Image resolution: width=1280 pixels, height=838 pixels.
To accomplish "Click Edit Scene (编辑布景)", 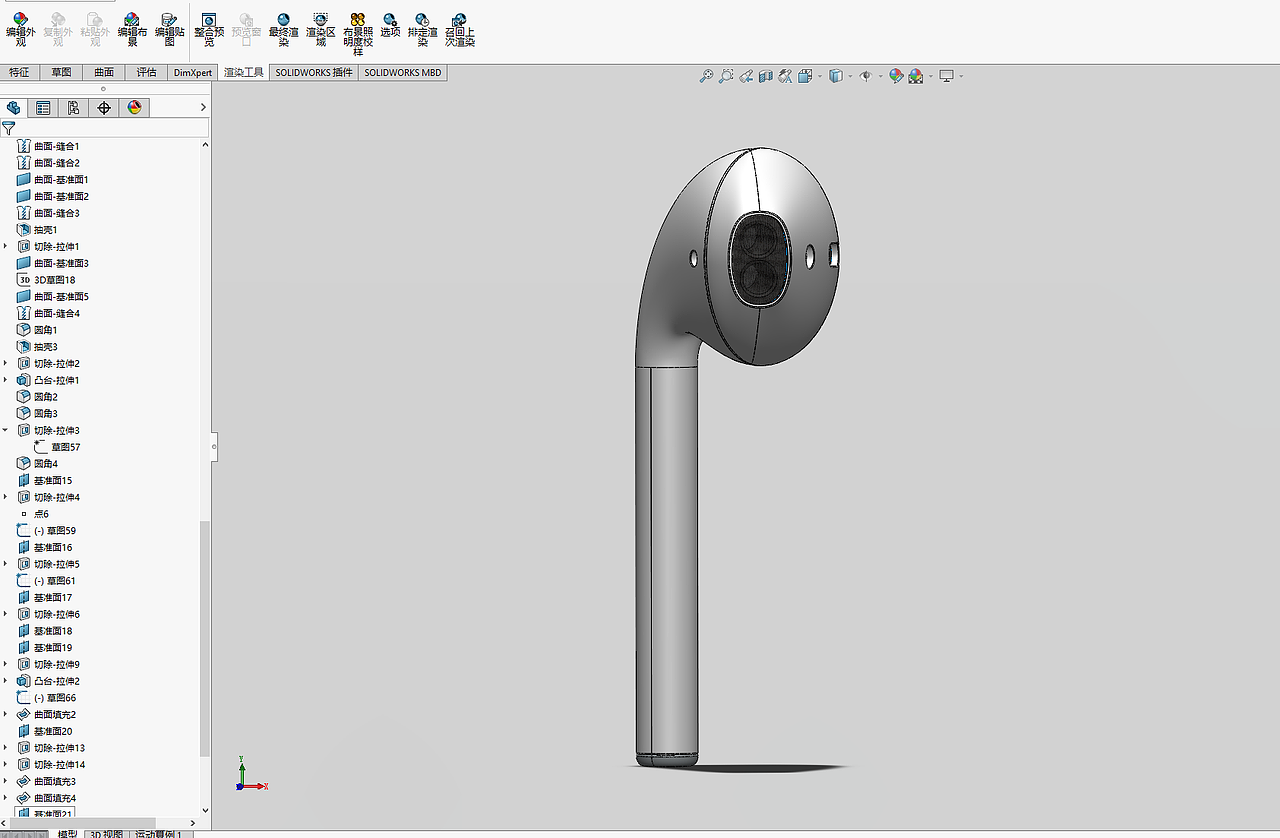I will tap(133, 28).
